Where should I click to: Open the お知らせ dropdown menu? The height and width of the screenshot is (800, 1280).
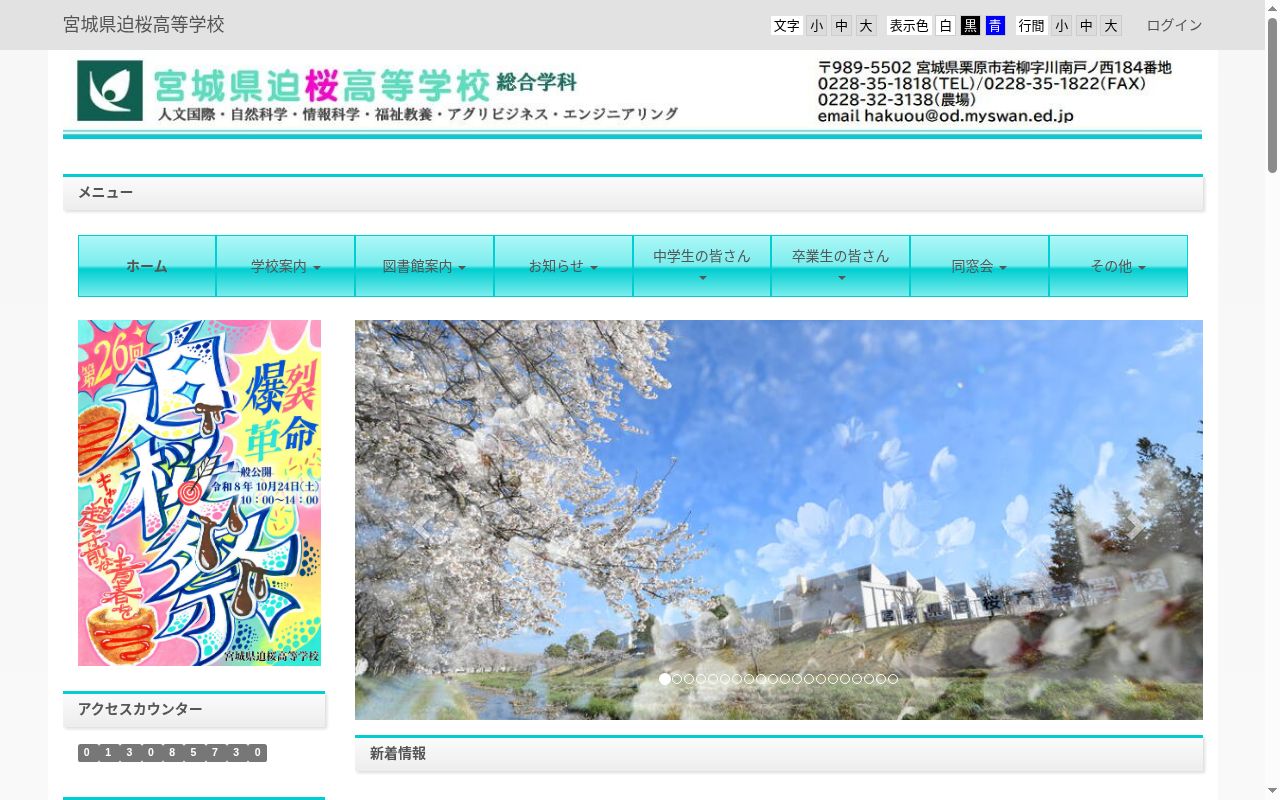coord(563,266)
